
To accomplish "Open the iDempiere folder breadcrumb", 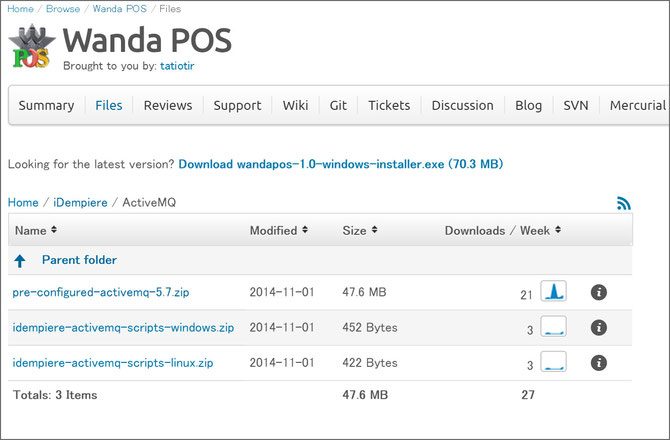I will [80, 202].
